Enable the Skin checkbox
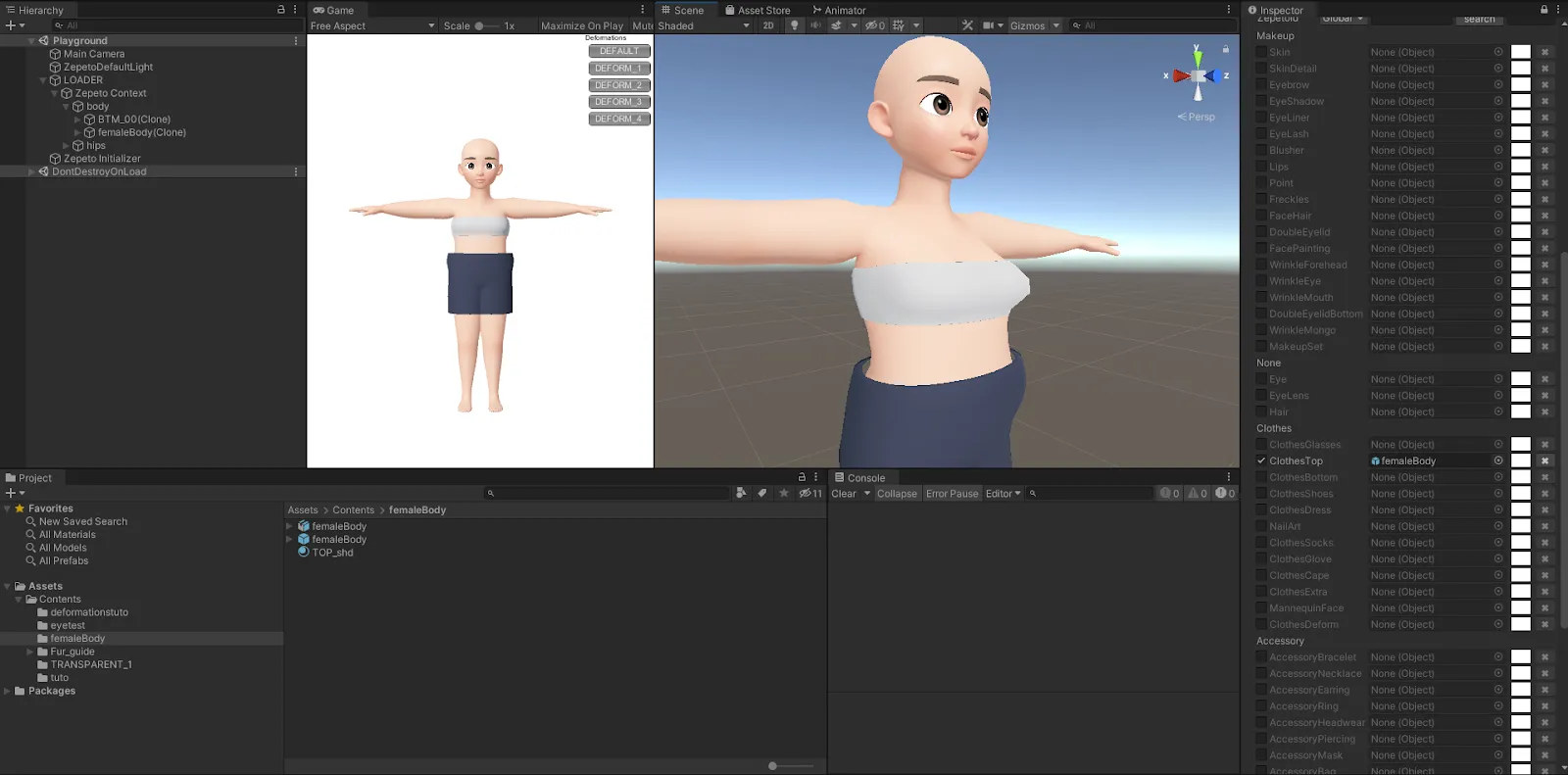This screenshot has height=775, width=1568. (1261, 52)
